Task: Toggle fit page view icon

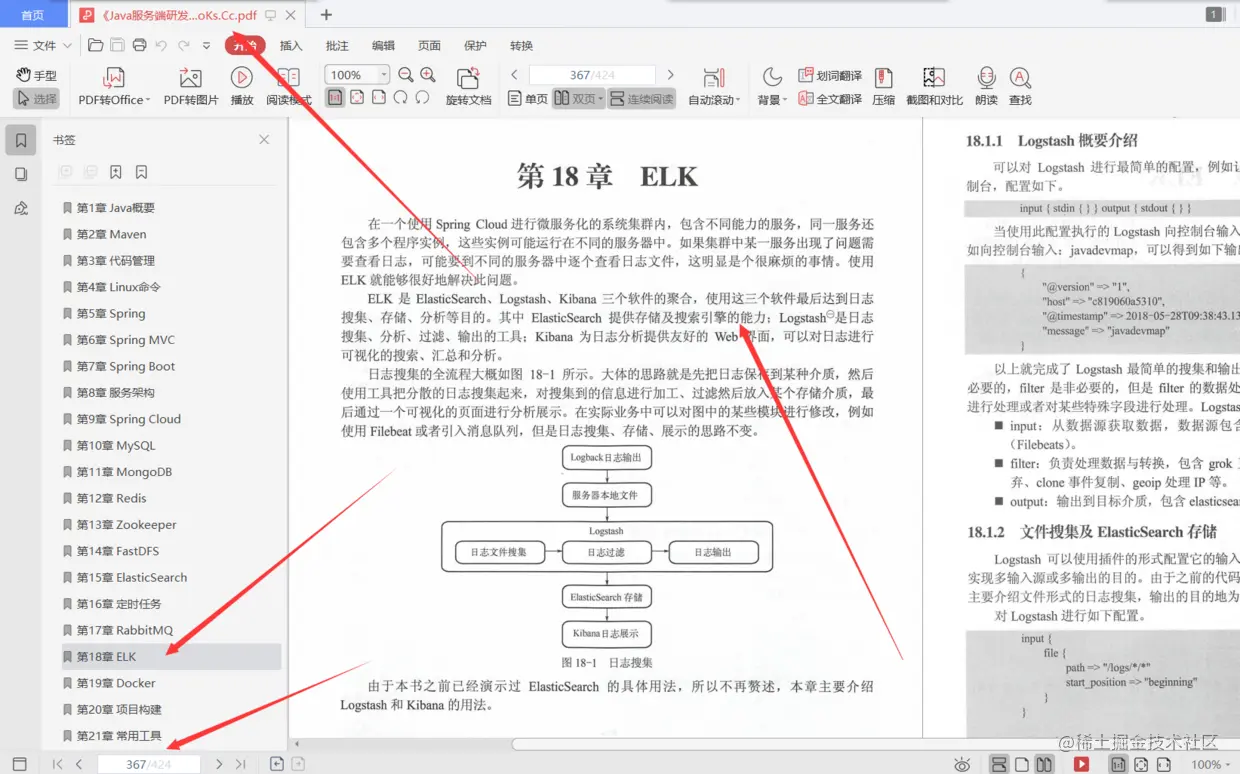Action: pos(357,98)
